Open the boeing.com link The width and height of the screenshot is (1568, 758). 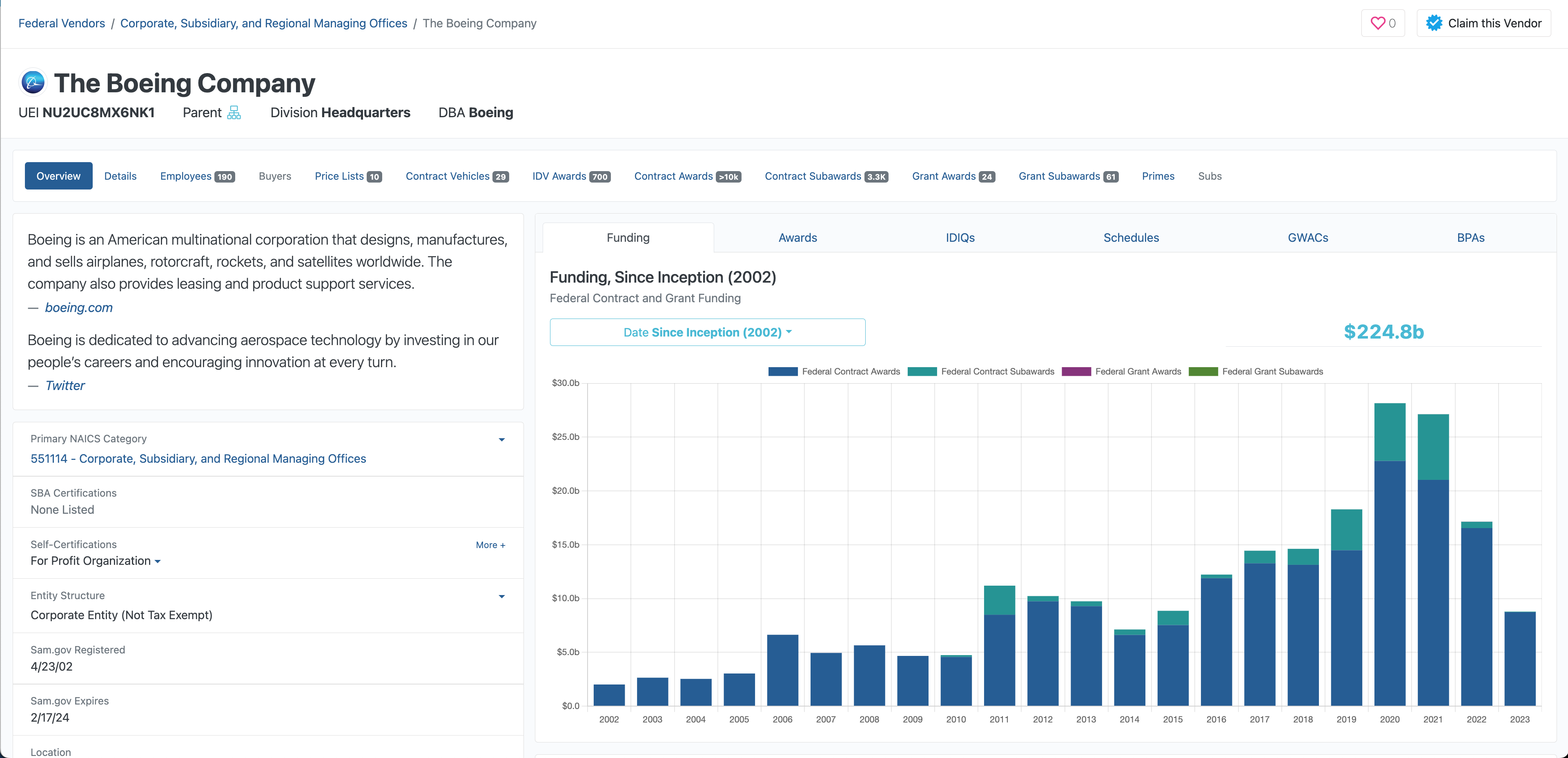click(x=78, y=308)
